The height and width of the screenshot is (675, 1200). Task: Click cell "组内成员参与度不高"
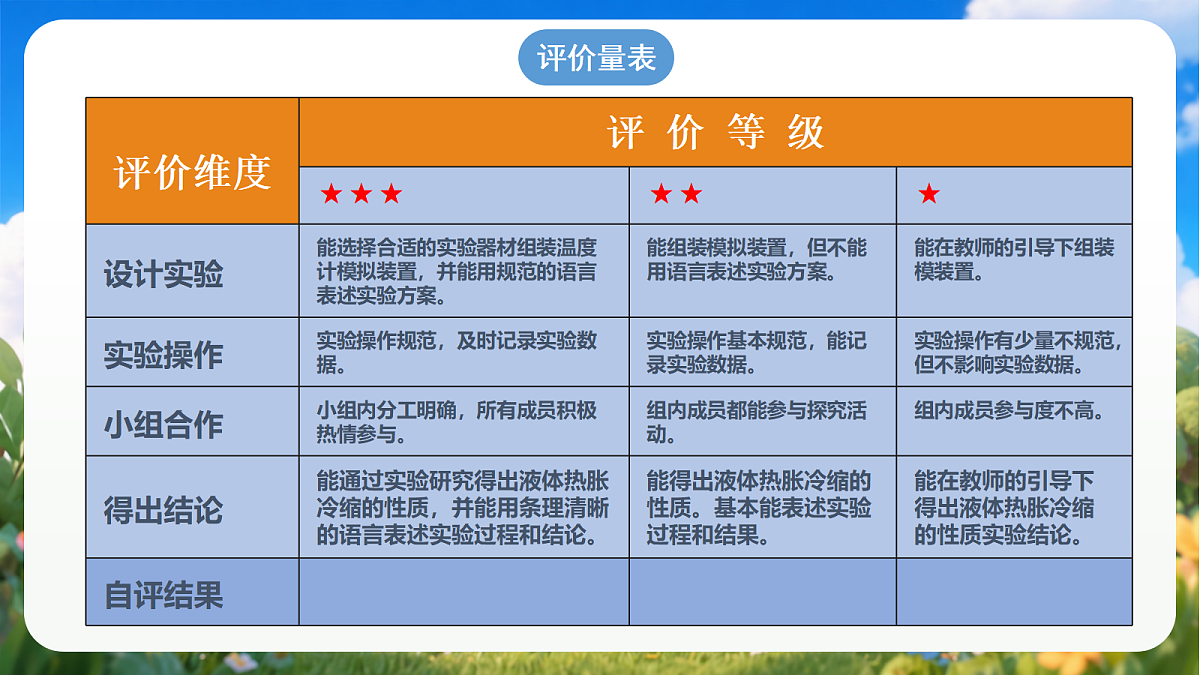coord(1014,422)
